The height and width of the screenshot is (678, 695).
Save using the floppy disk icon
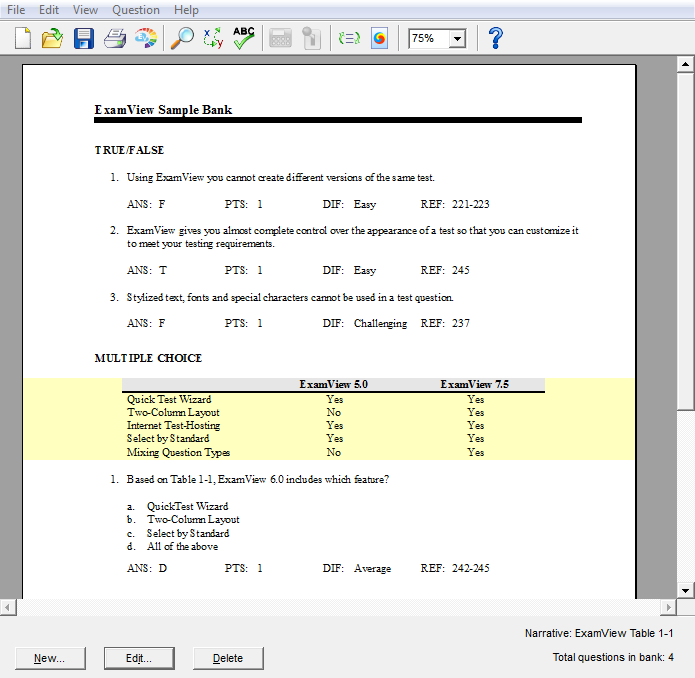pos(84,38)
